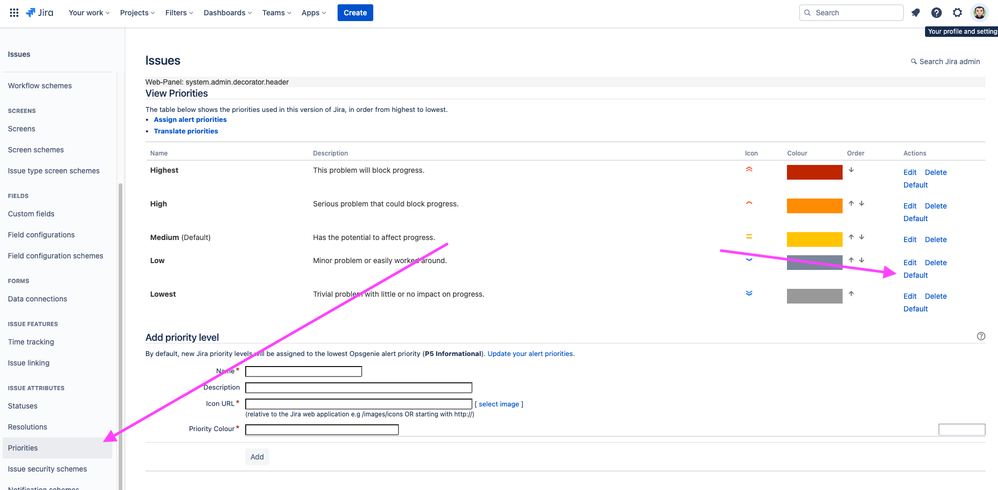Delete the High priority
998x490 pixels.
tap(936, 206)
